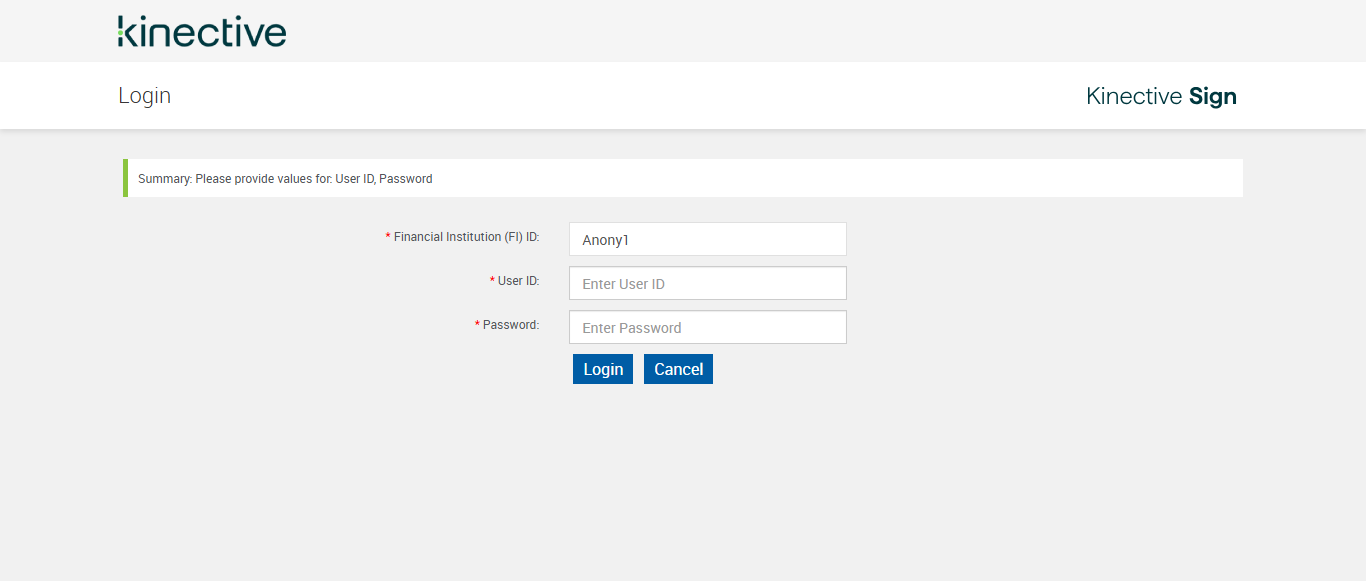
Task: Focus the Enter Password field
Action: tap(707, 328)
